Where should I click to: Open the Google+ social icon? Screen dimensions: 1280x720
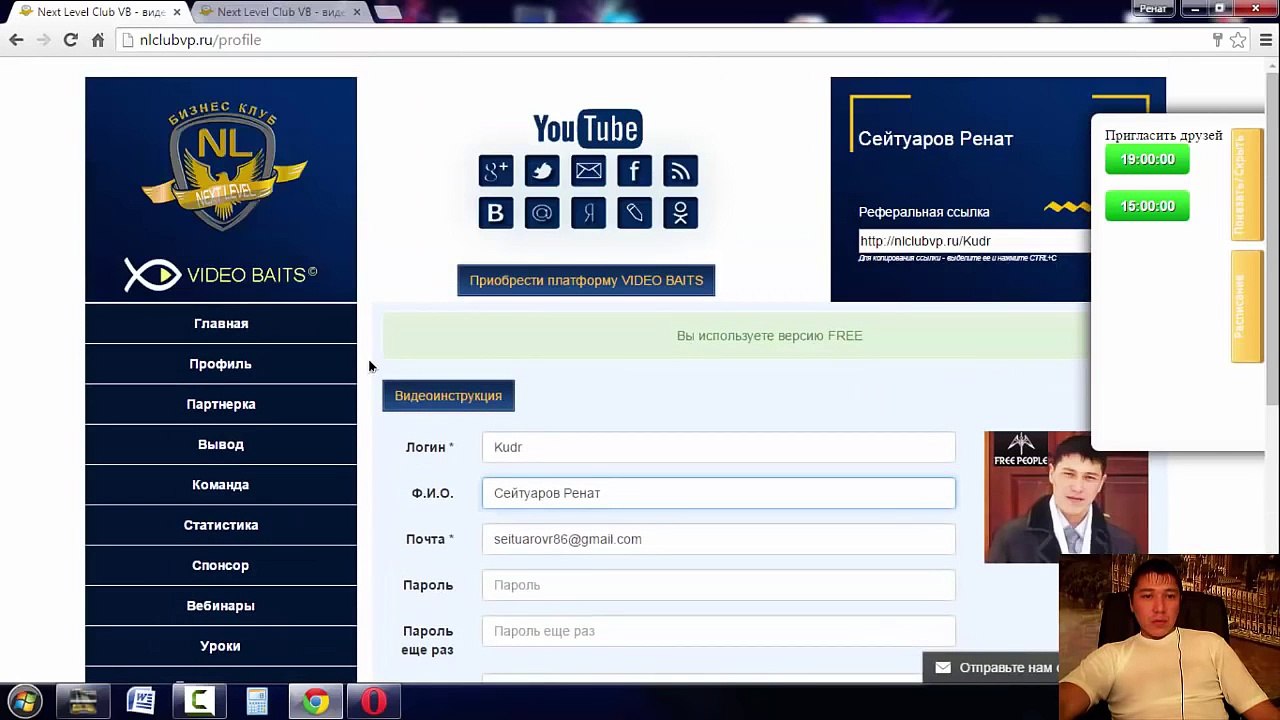click(x=496, y=171)
